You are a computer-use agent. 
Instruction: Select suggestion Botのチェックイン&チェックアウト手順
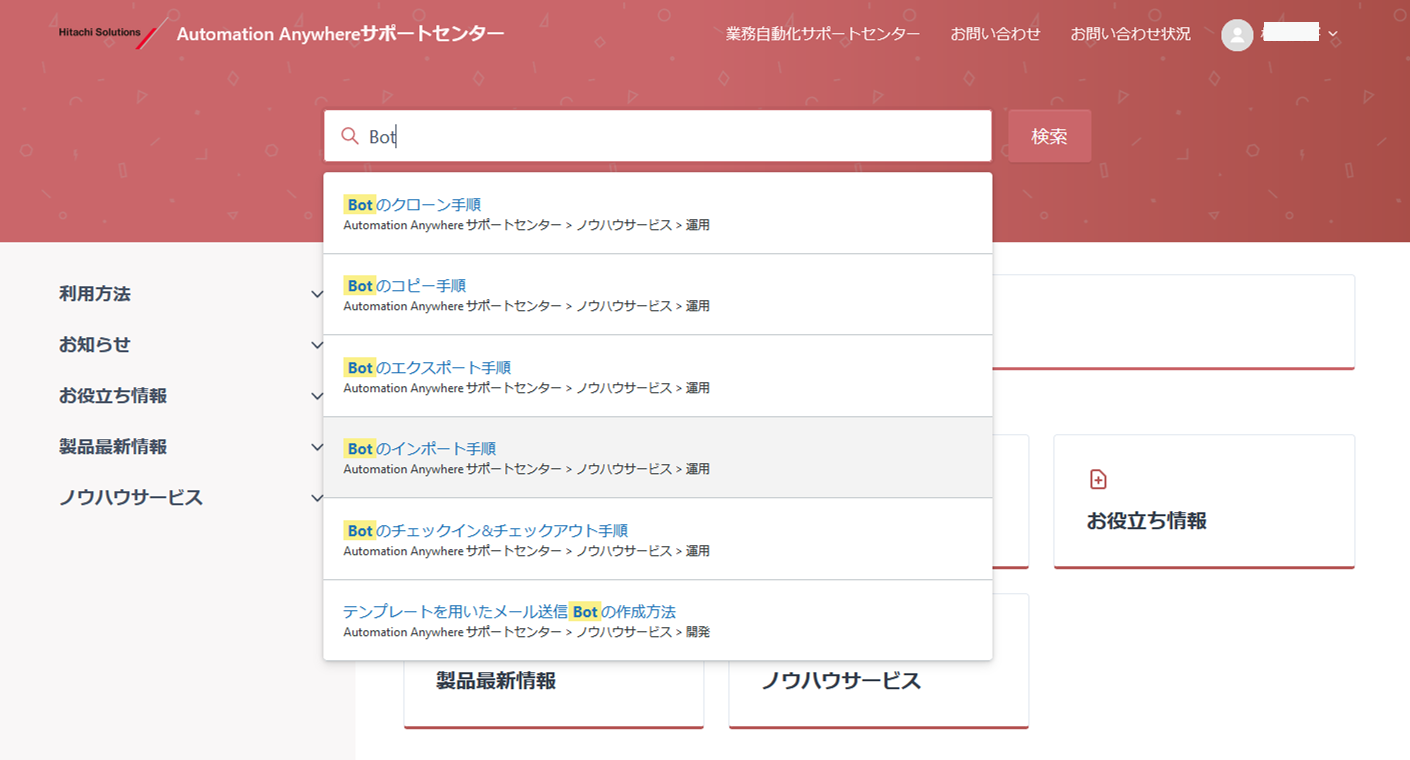(658, 539)
